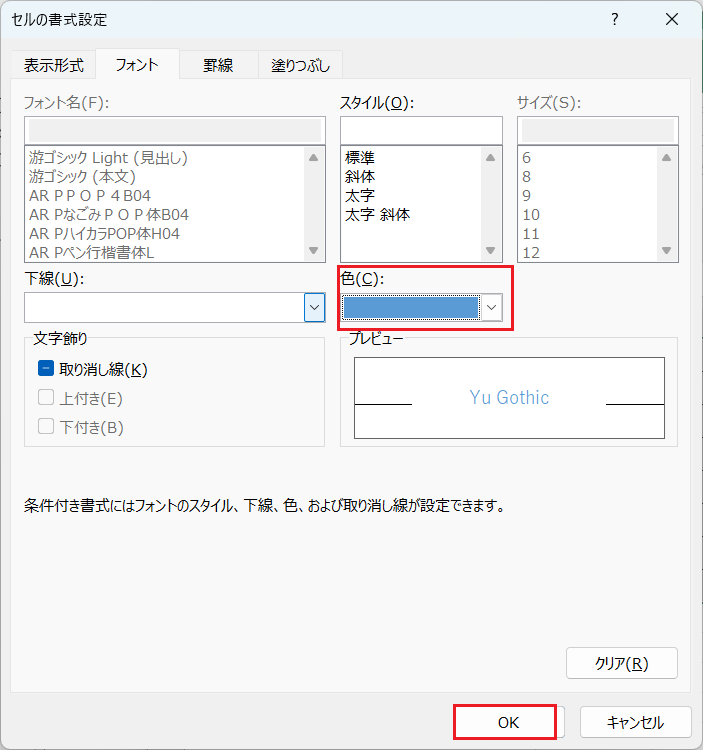Open the 塗りつぶし tab
The height and width of the screenshot is (750, 703).
[300, 65]
